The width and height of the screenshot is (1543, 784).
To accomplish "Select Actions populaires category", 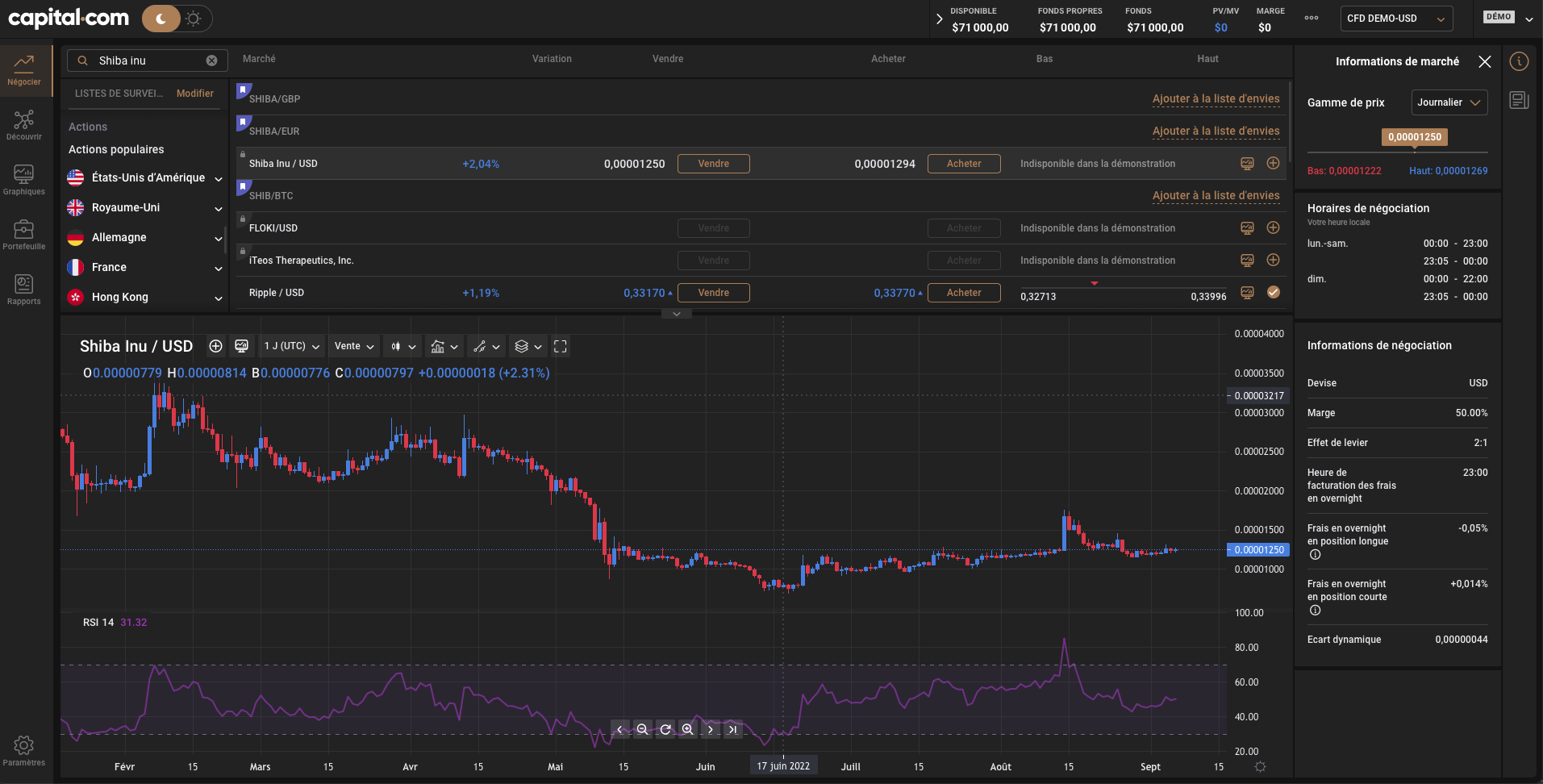I will tap(116, 149).
